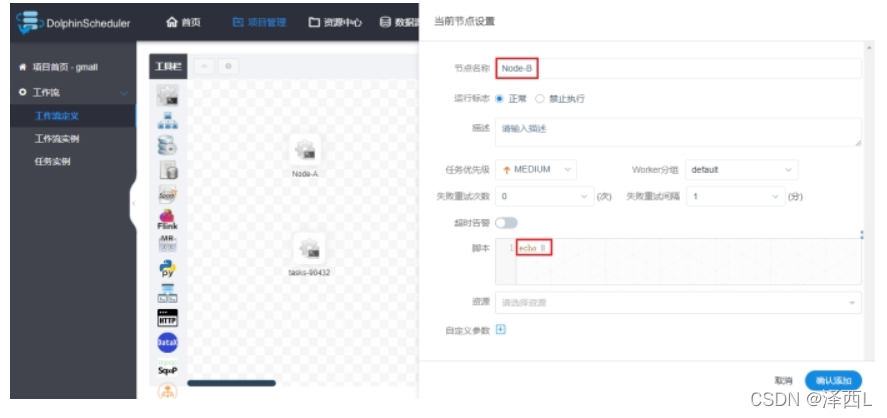The height and width of the screenshot is (418, 887).
Task: Click 确认添加 confirm add button
Action: pos(833,381)
